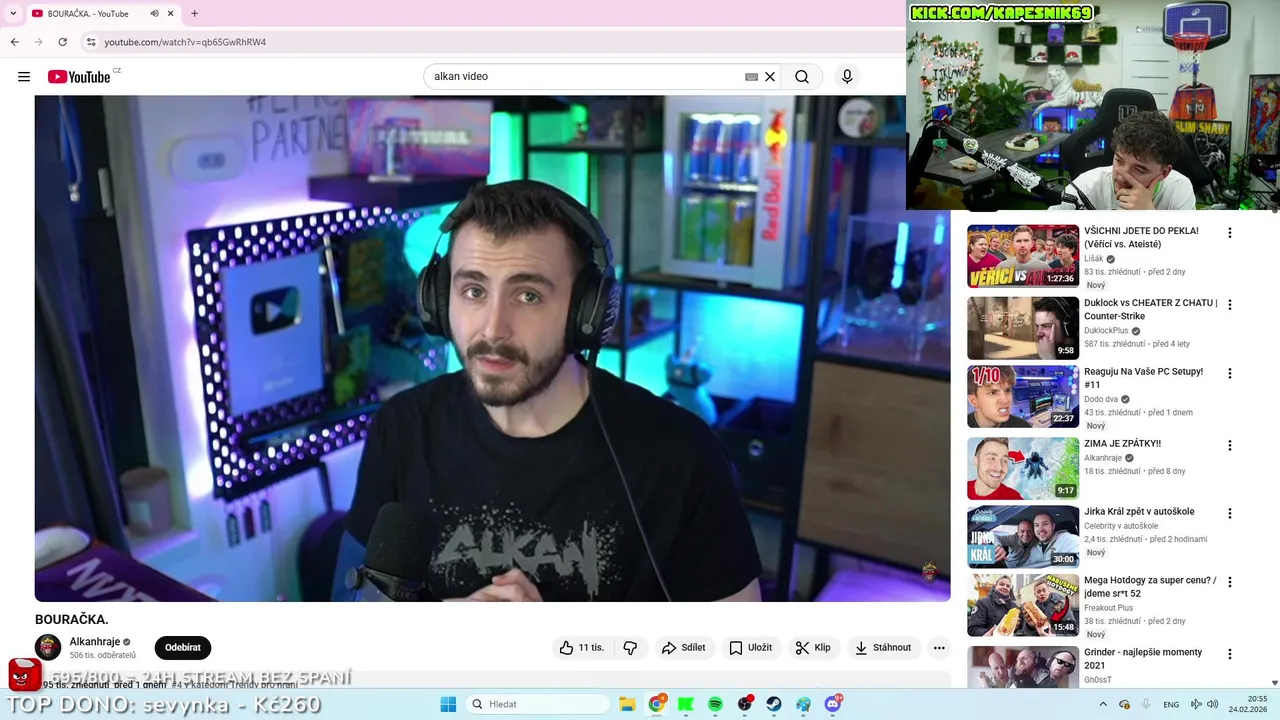Like the video with 11 tis. thumbs-up

(x=582, y=648)
